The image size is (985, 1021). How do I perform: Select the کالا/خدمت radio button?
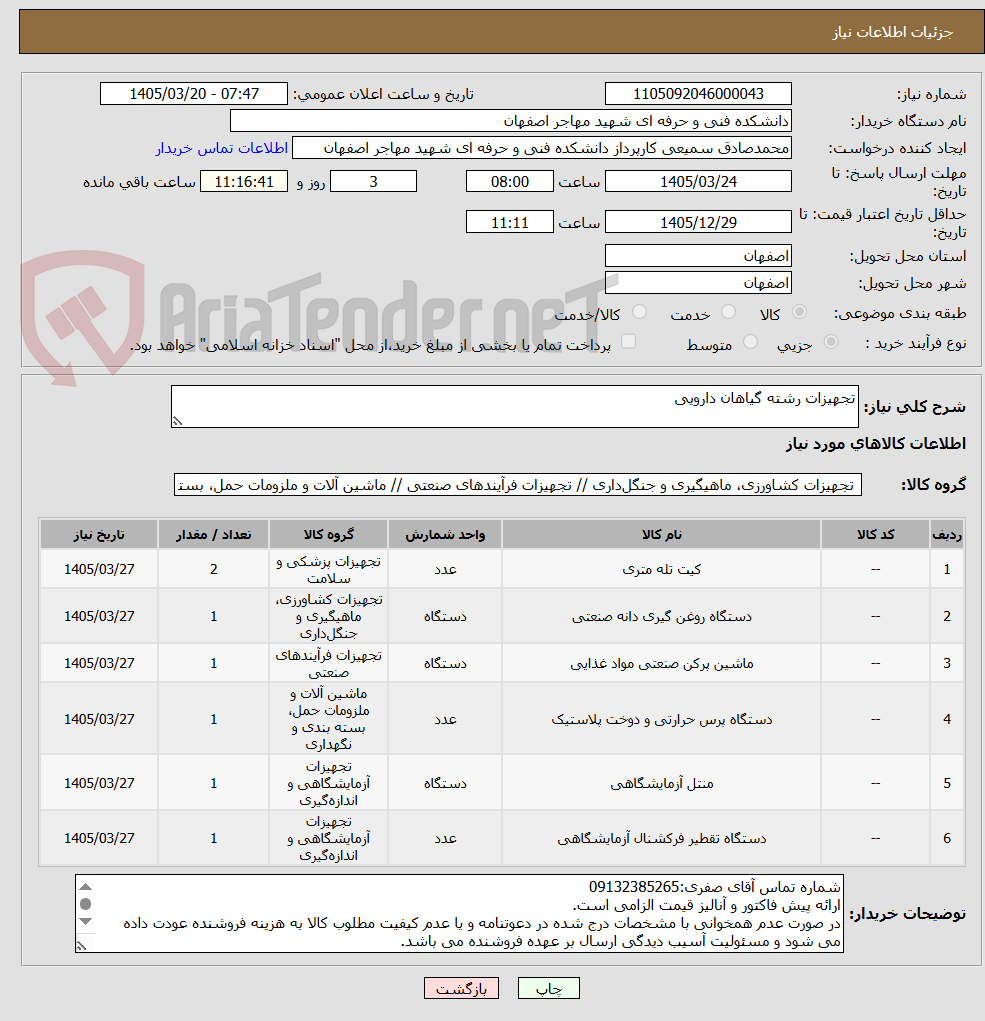tap(639, 313)
